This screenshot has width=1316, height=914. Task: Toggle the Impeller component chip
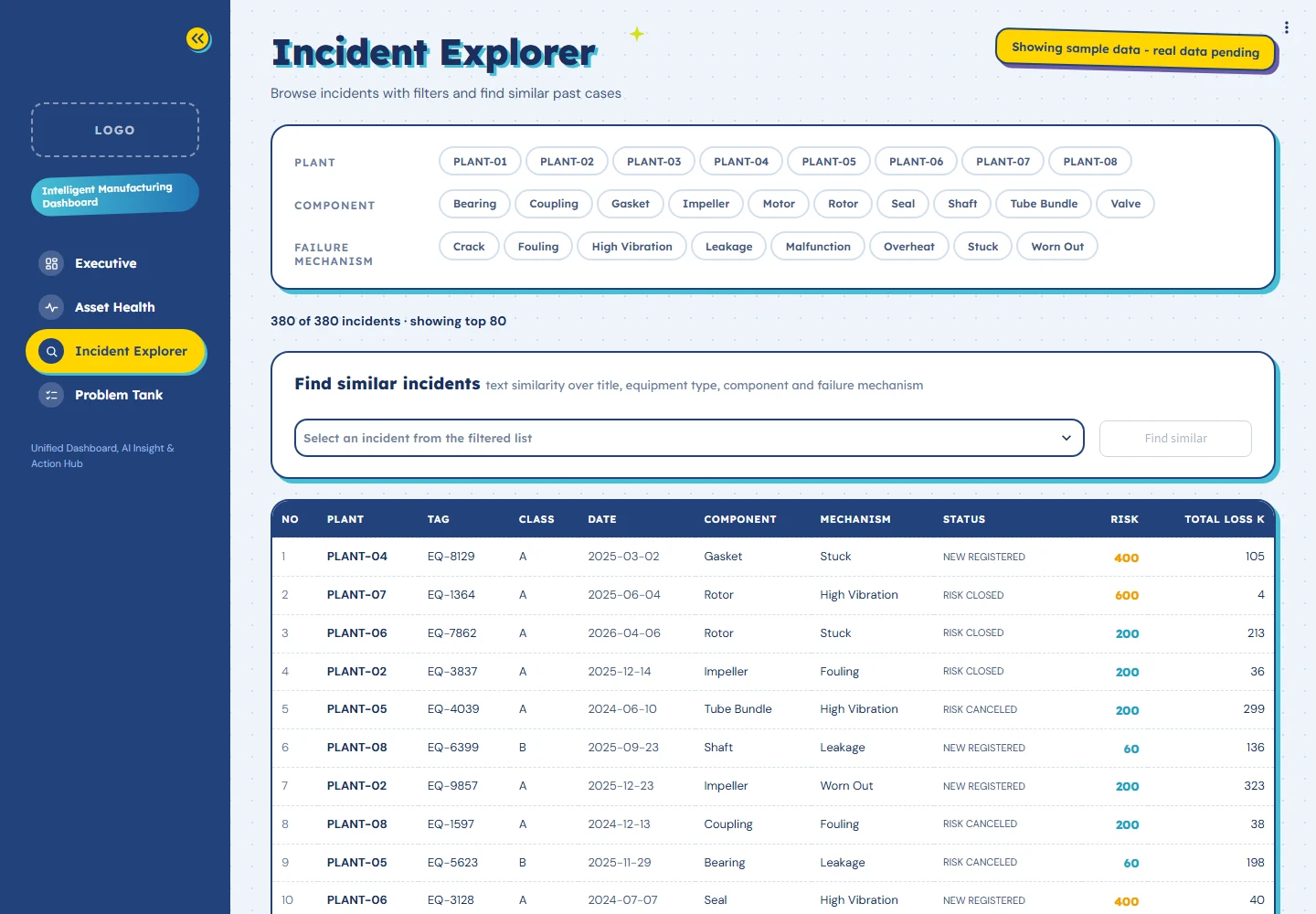click(706, 204)
